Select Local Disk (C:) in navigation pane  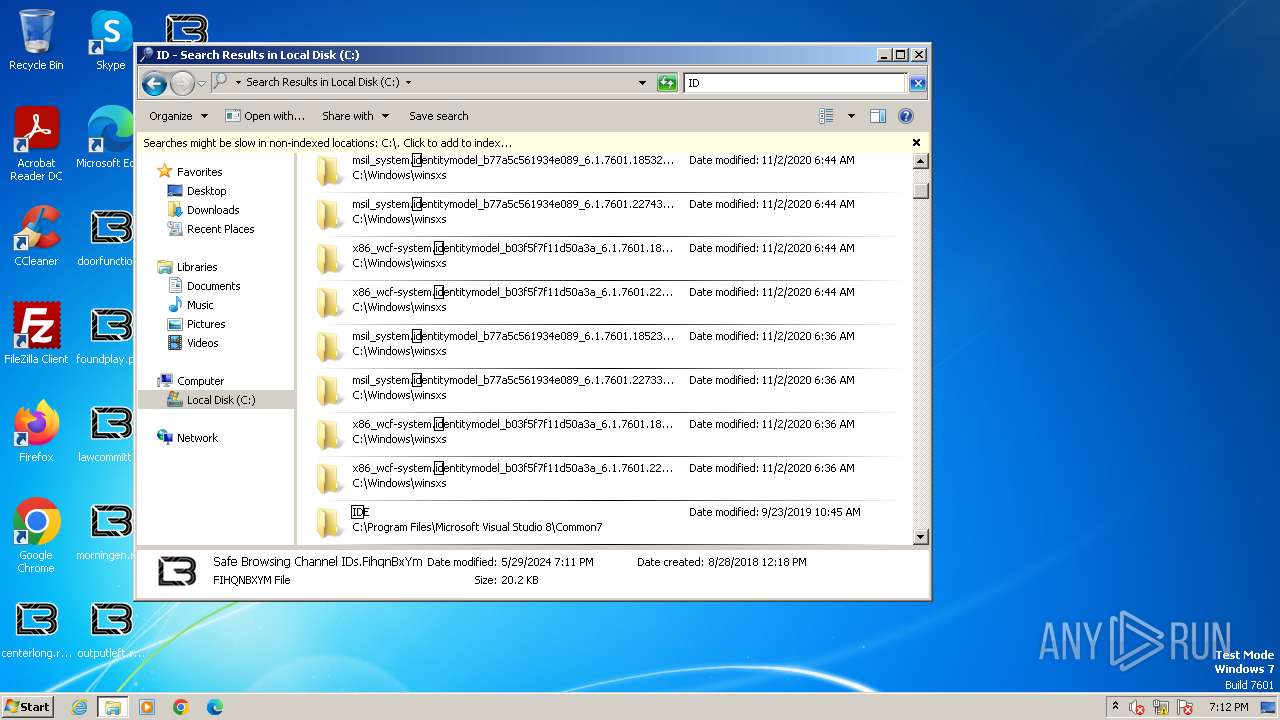tap(220, 400)
